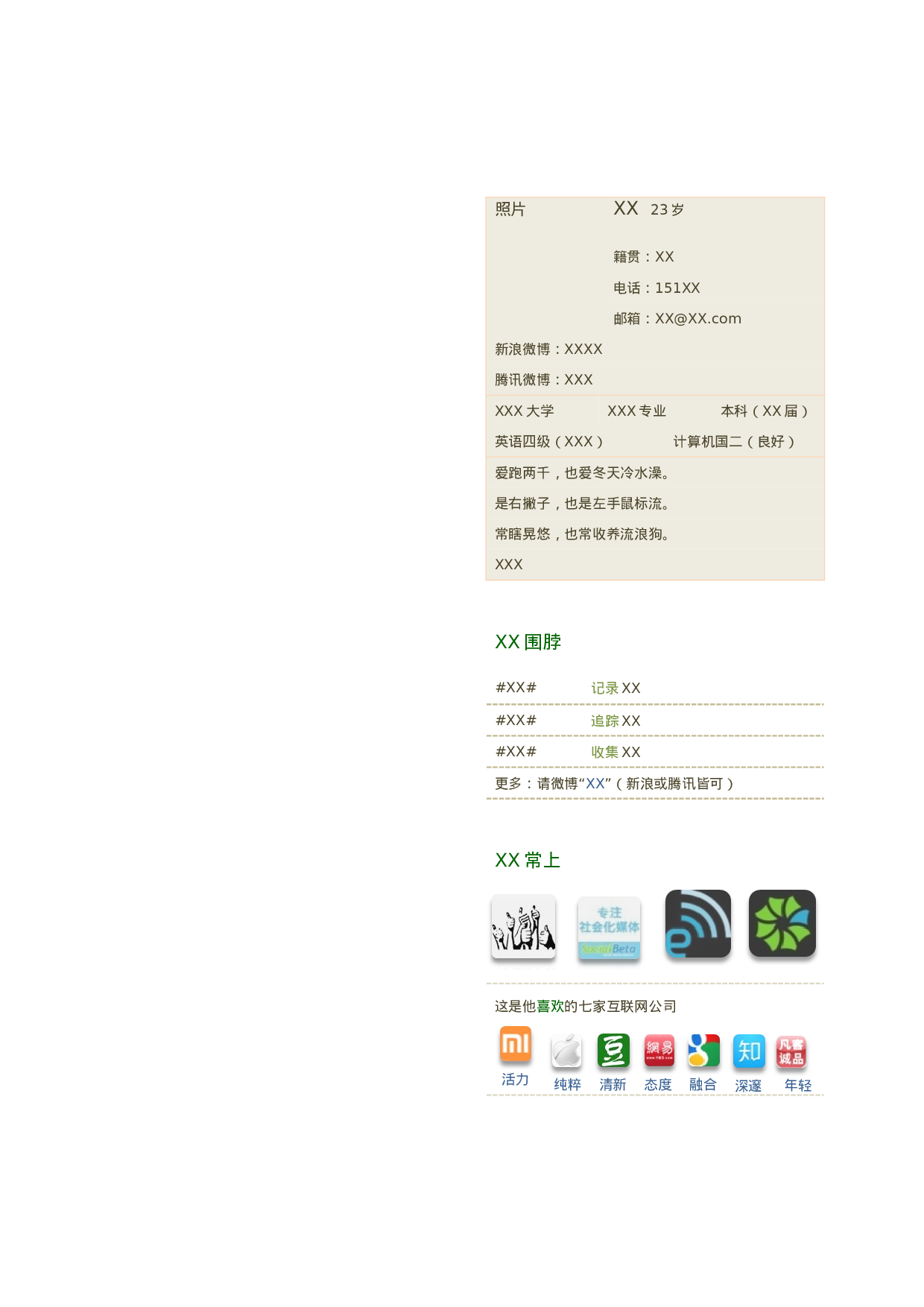Click the silver Apple logo icon

click(x=566, y=1051)
